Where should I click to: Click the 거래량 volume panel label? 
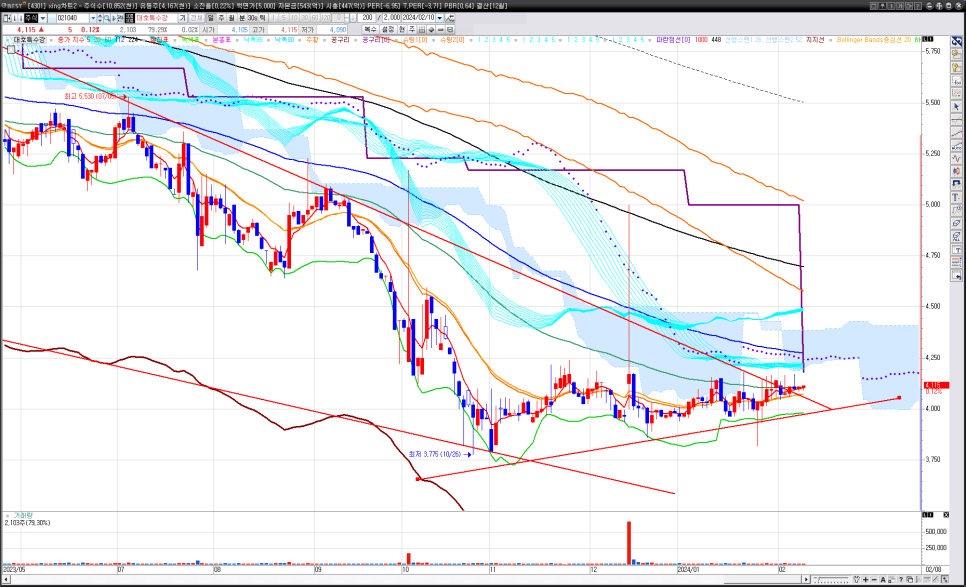click(23, 516)
